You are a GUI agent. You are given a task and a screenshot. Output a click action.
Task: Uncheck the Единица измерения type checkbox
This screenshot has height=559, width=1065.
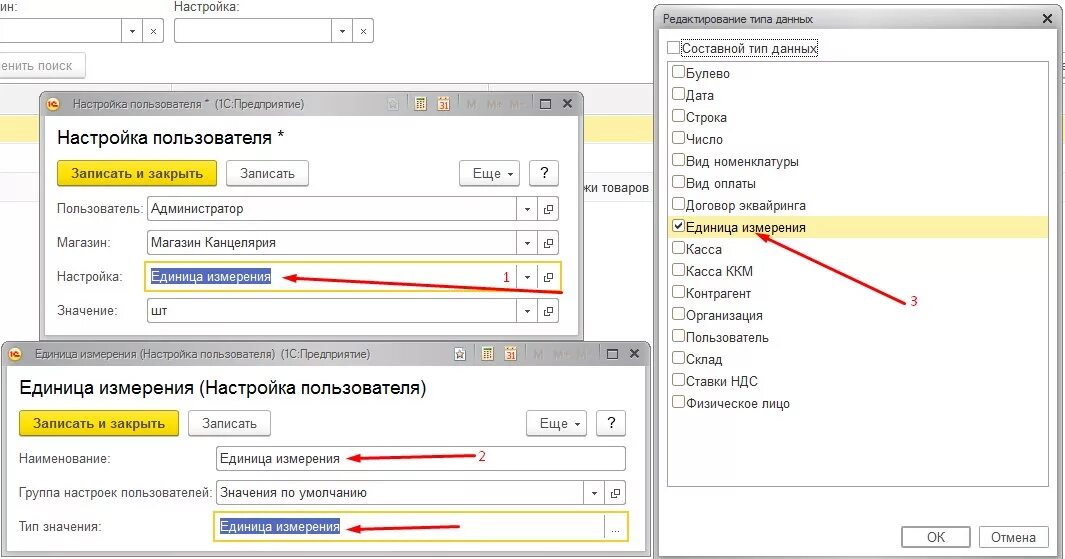[678, 226]
